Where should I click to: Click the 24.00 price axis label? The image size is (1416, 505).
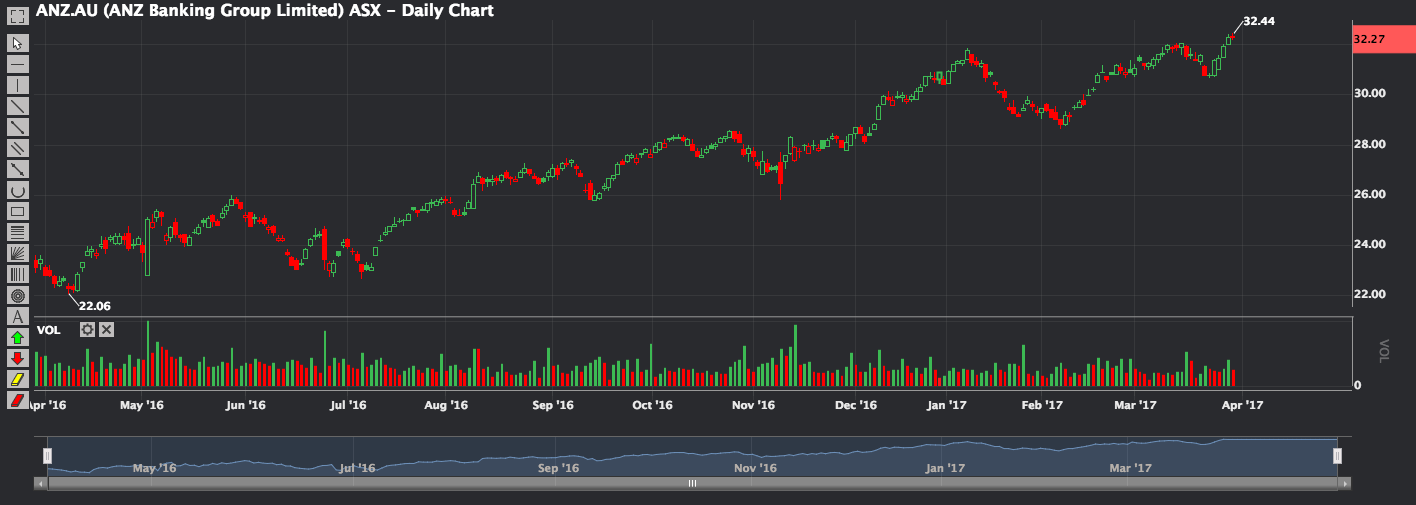(x=1369, y=244)
